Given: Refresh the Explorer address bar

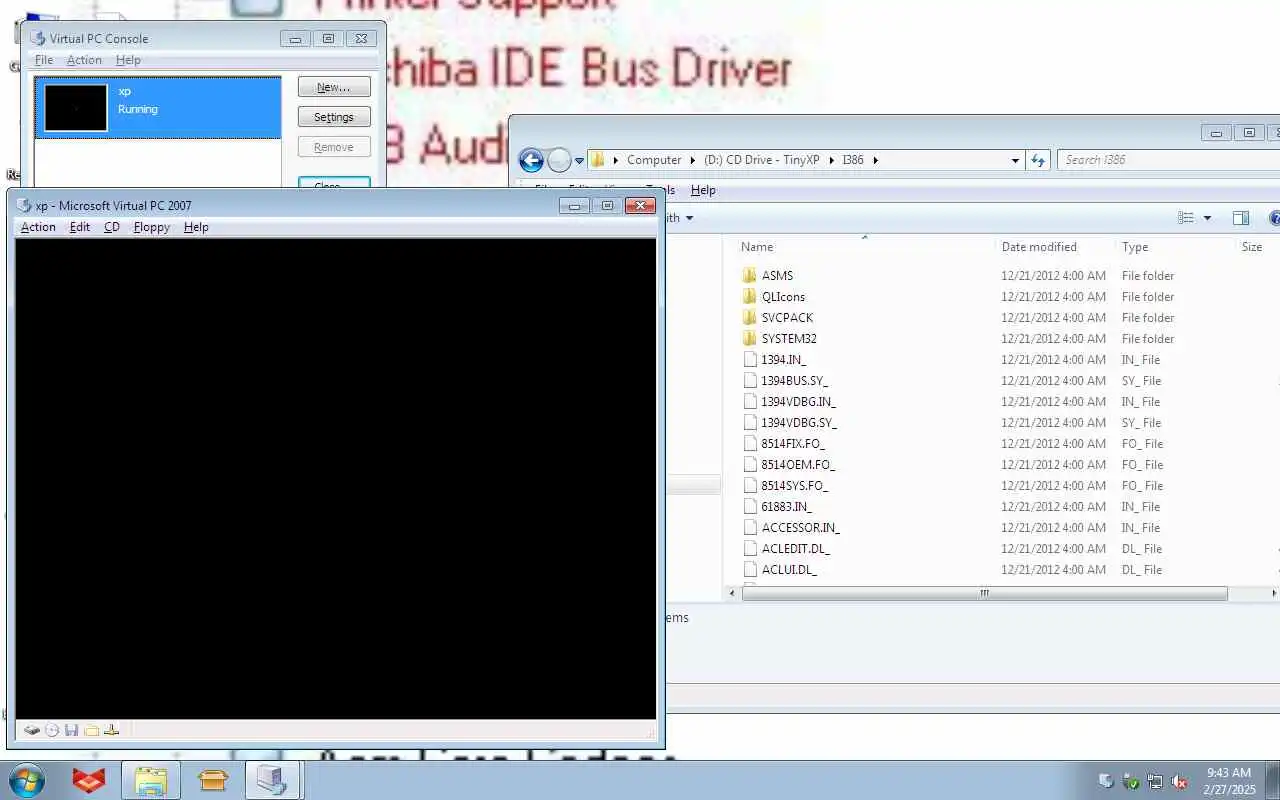Looking at the screenshot, I should (1037, 160).
